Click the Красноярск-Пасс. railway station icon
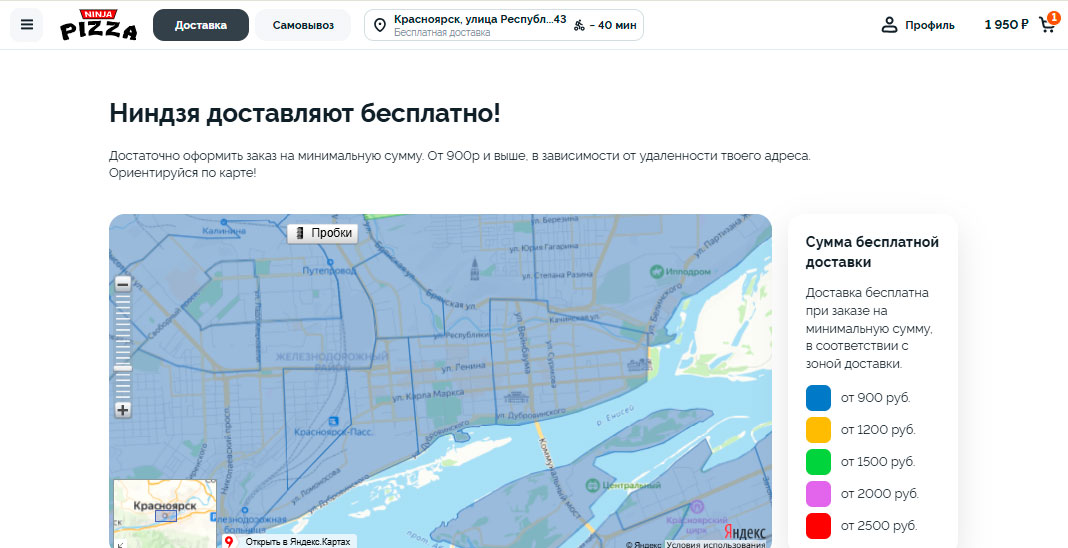Image resolution: width=1068 pixels, height=548 pixels. tap(333, 421)
